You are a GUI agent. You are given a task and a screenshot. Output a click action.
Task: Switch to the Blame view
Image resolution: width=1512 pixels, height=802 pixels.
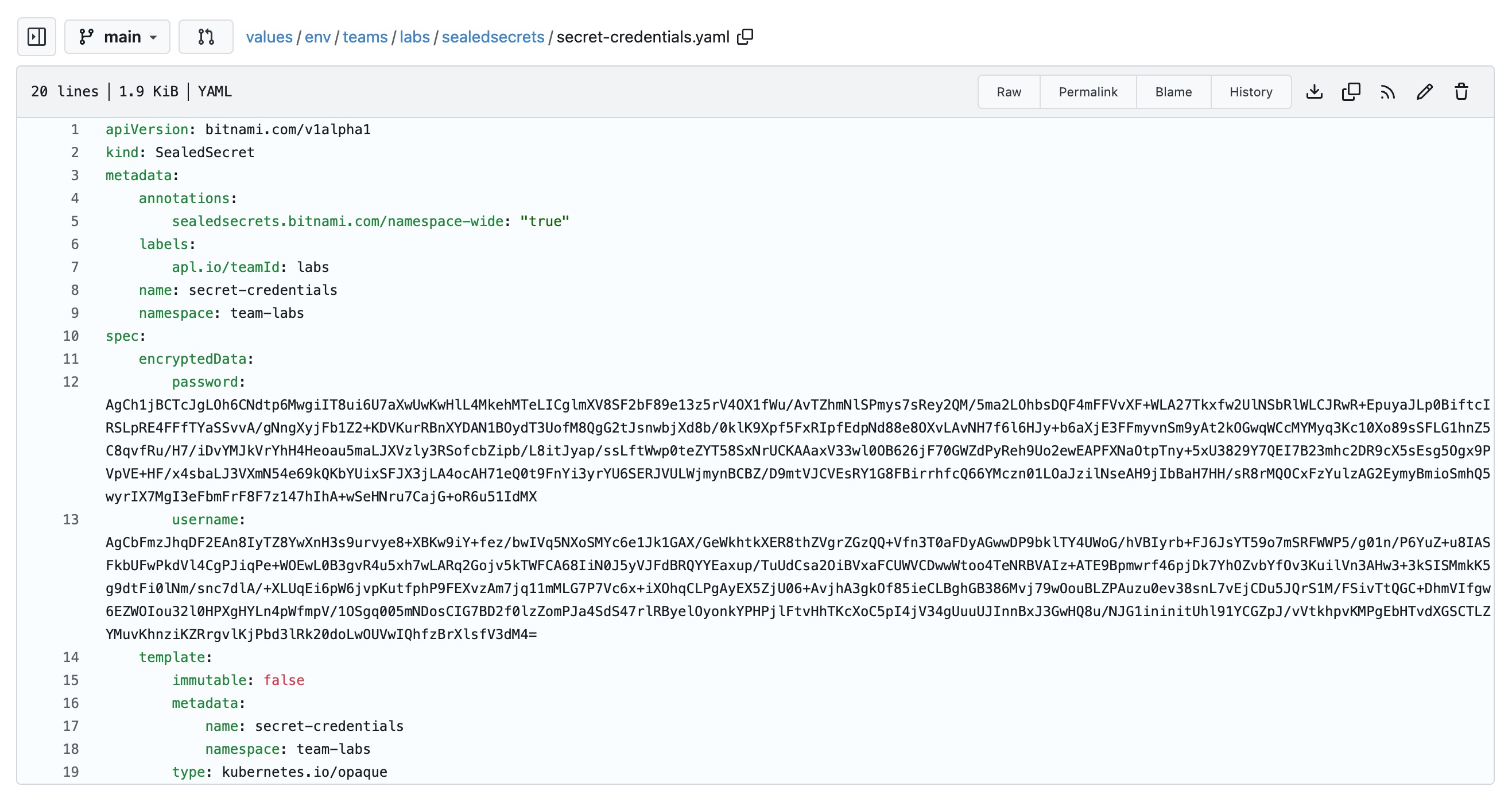pyautogui.click(x=1173, y=92)
